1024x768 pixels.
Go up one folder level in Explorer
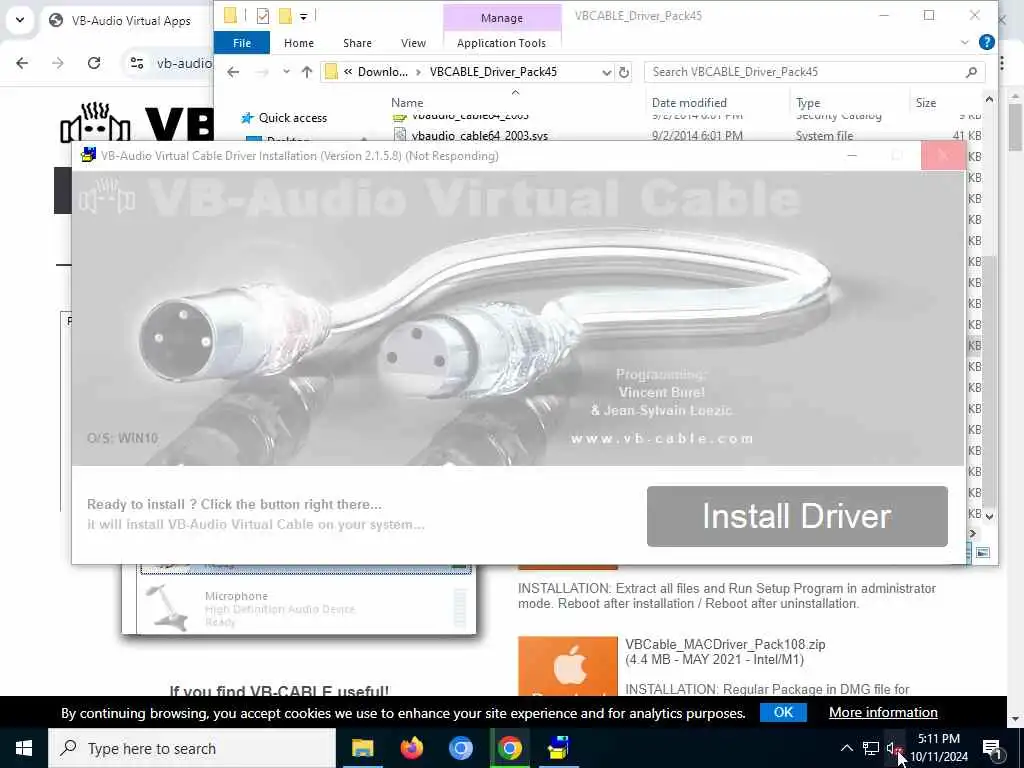coord(307,72)
